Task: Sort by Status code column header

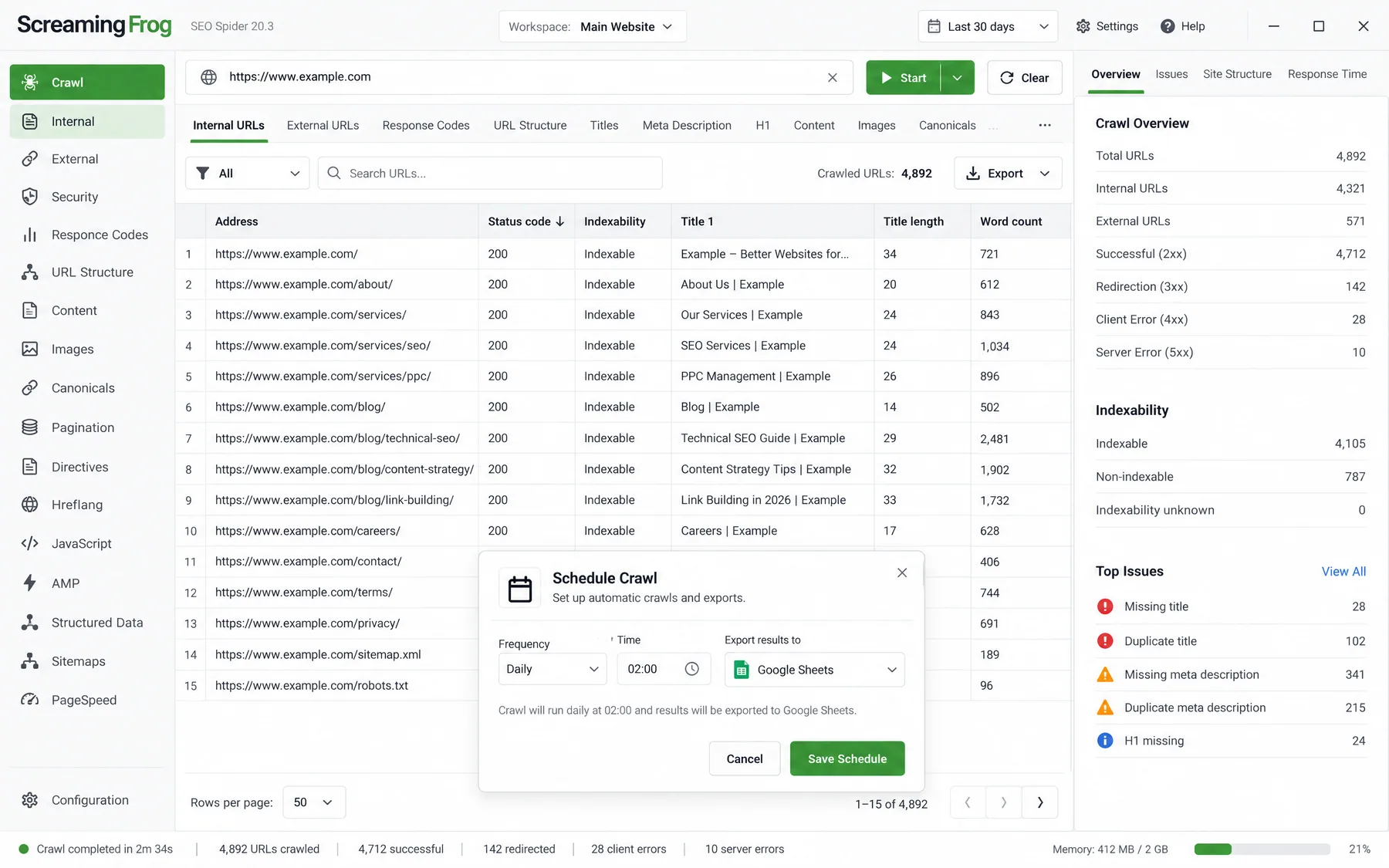Action: [526, 221]
